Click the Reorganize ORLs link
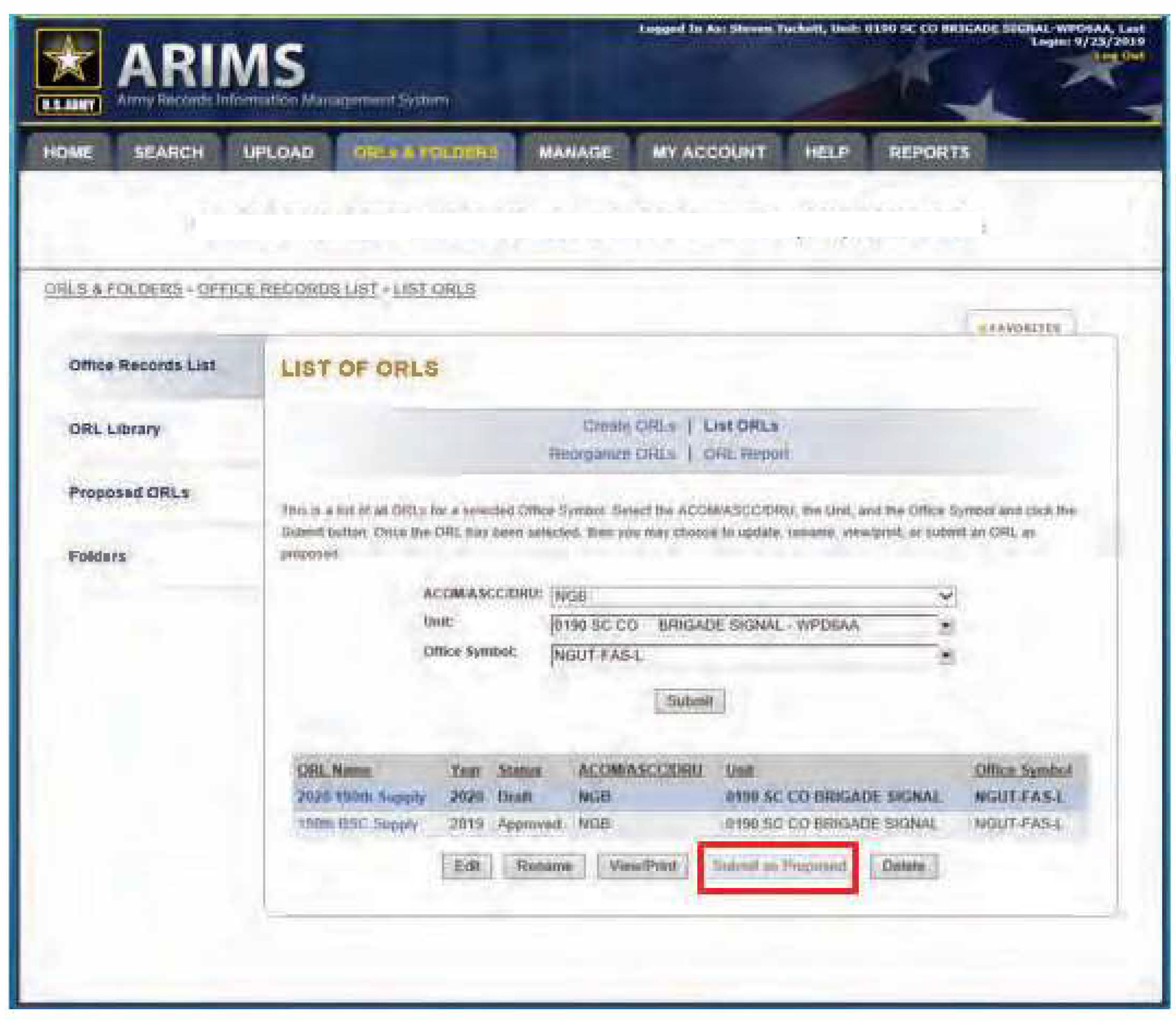 point(612,454)
